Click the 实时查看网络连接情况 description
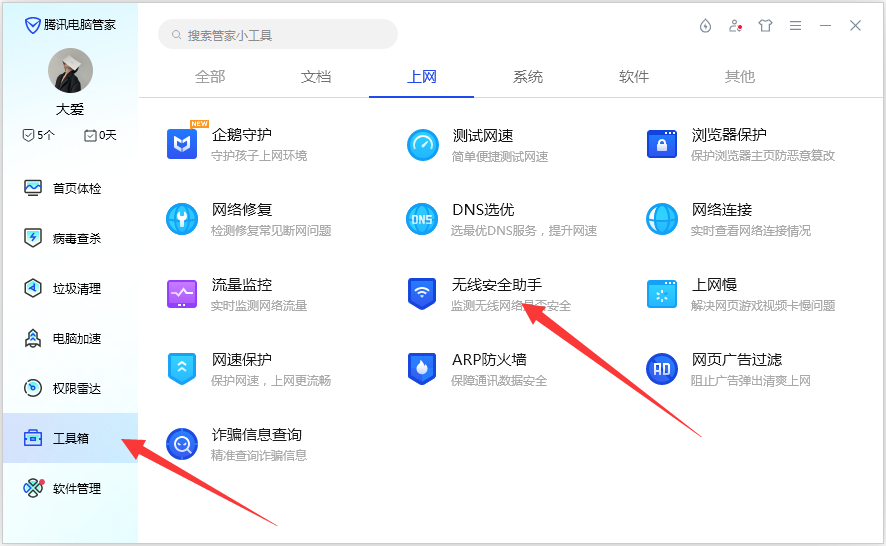Screen dimensions: 886x546 (750, 231)
